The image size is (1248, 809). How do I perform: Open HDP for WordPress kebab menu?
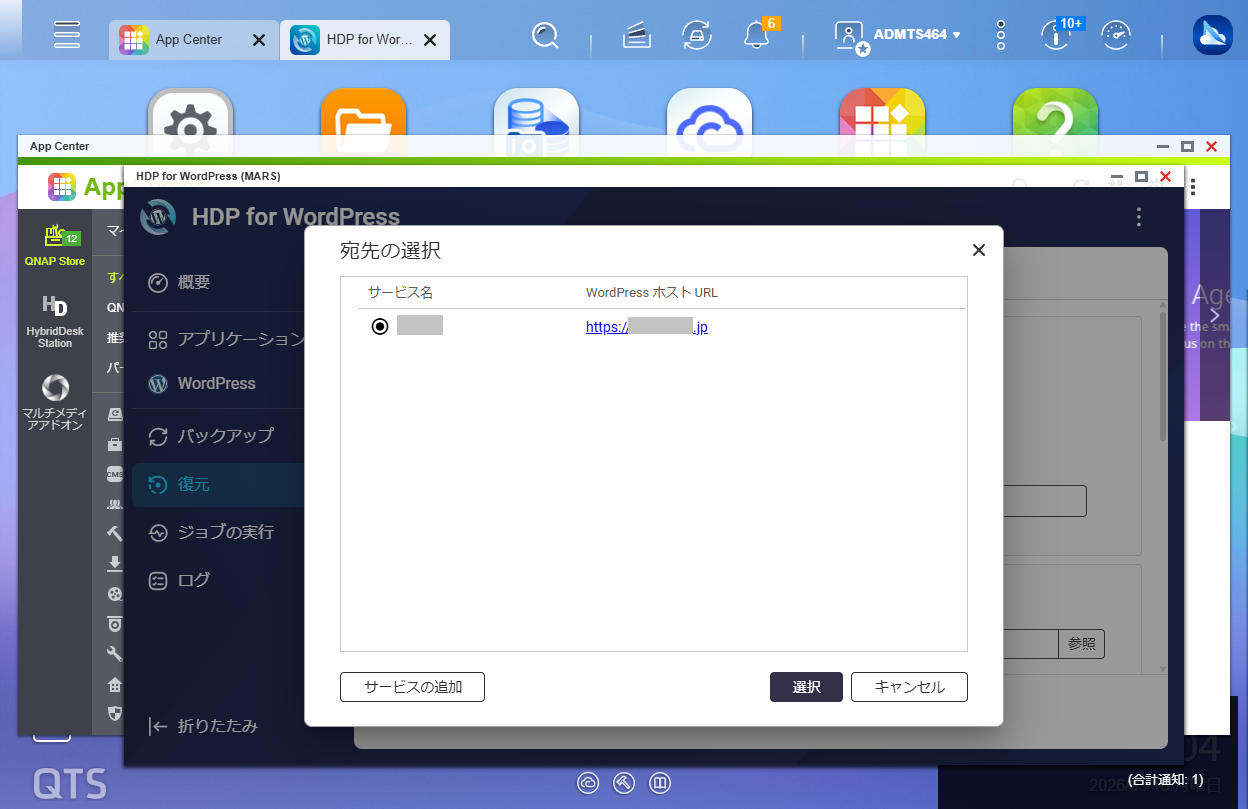click(1138, 217)
